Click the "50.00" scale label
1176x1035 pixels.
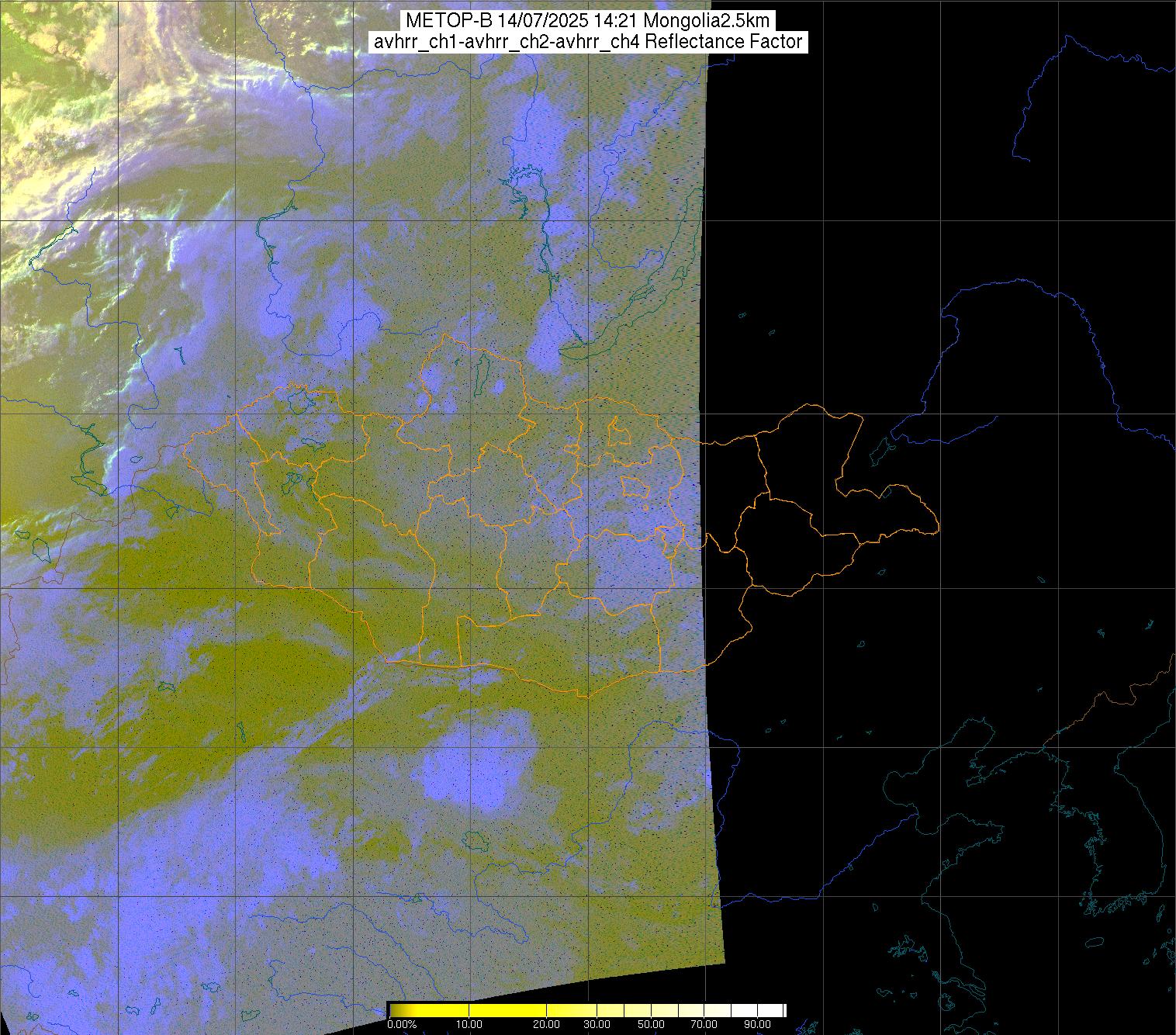[652, 1024]
